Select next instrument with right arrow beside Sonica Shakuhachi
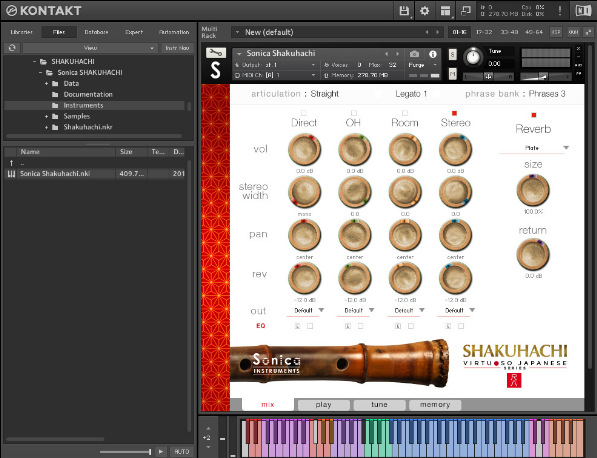 [398, 54]
